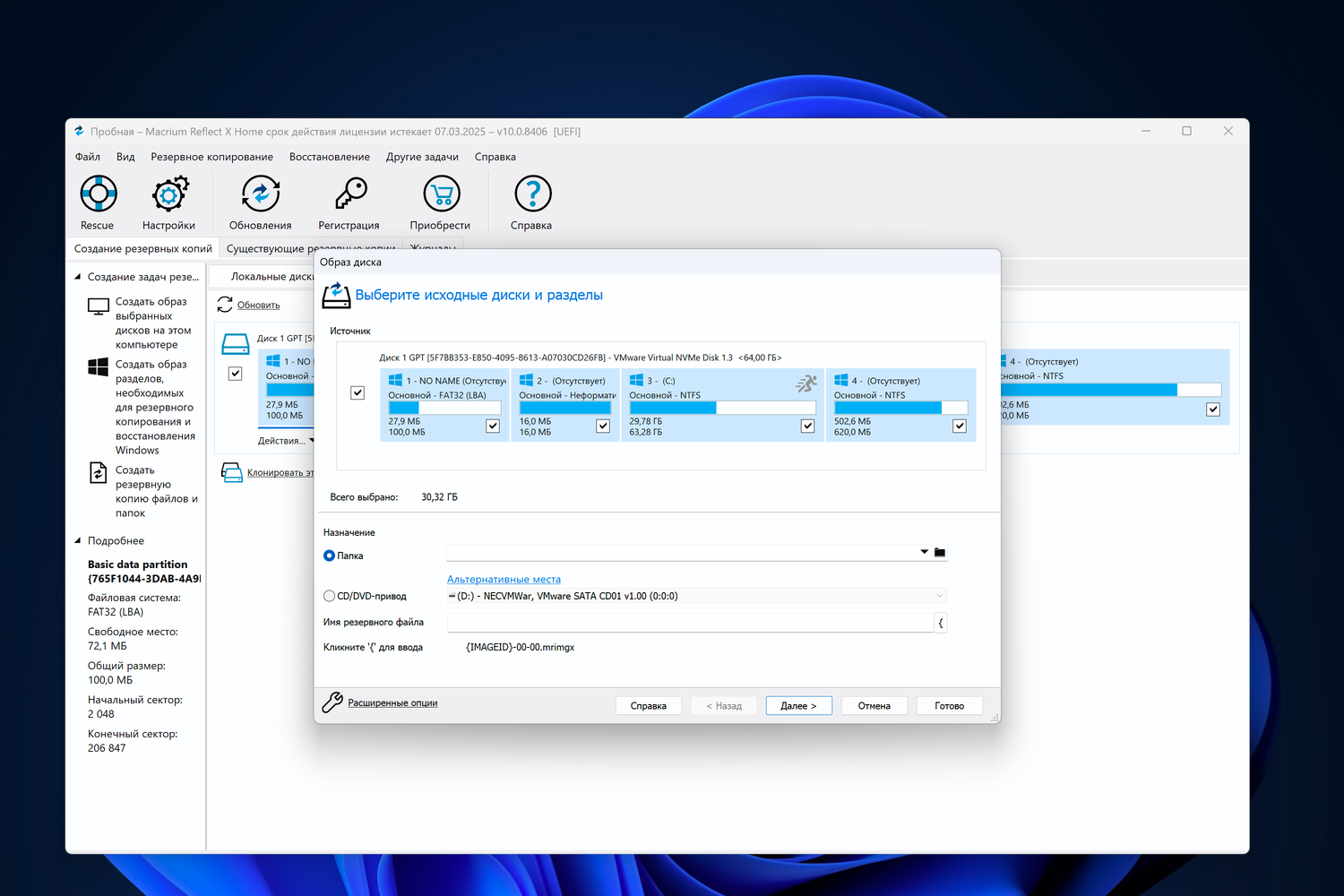
Task: Click the Macrium Reflect title bar icon
Action: 79,132
